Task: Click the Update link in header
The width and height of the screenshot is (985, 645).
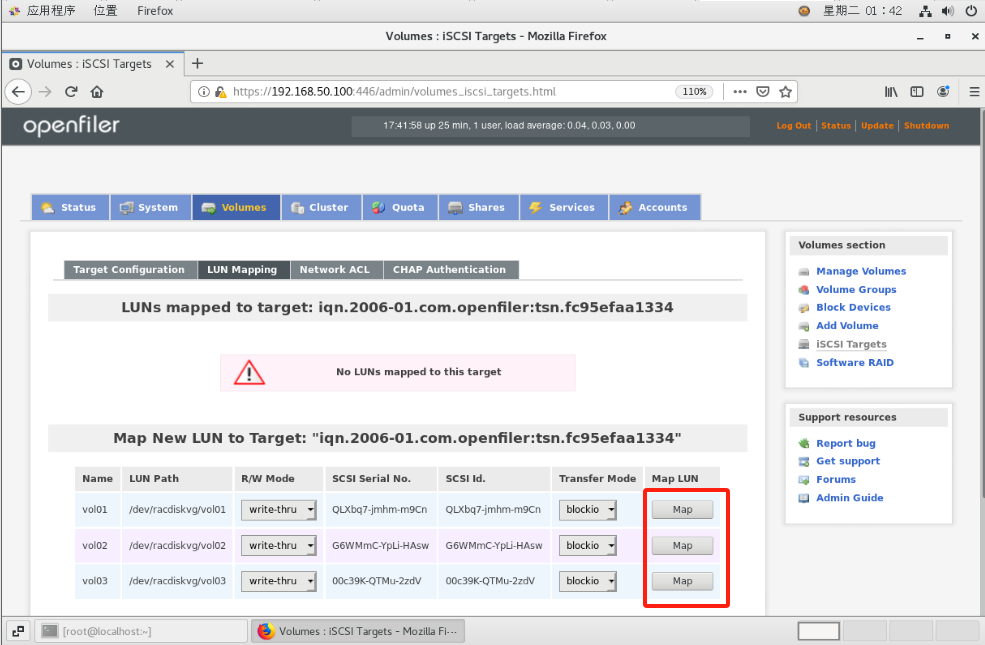Action: 877,126
